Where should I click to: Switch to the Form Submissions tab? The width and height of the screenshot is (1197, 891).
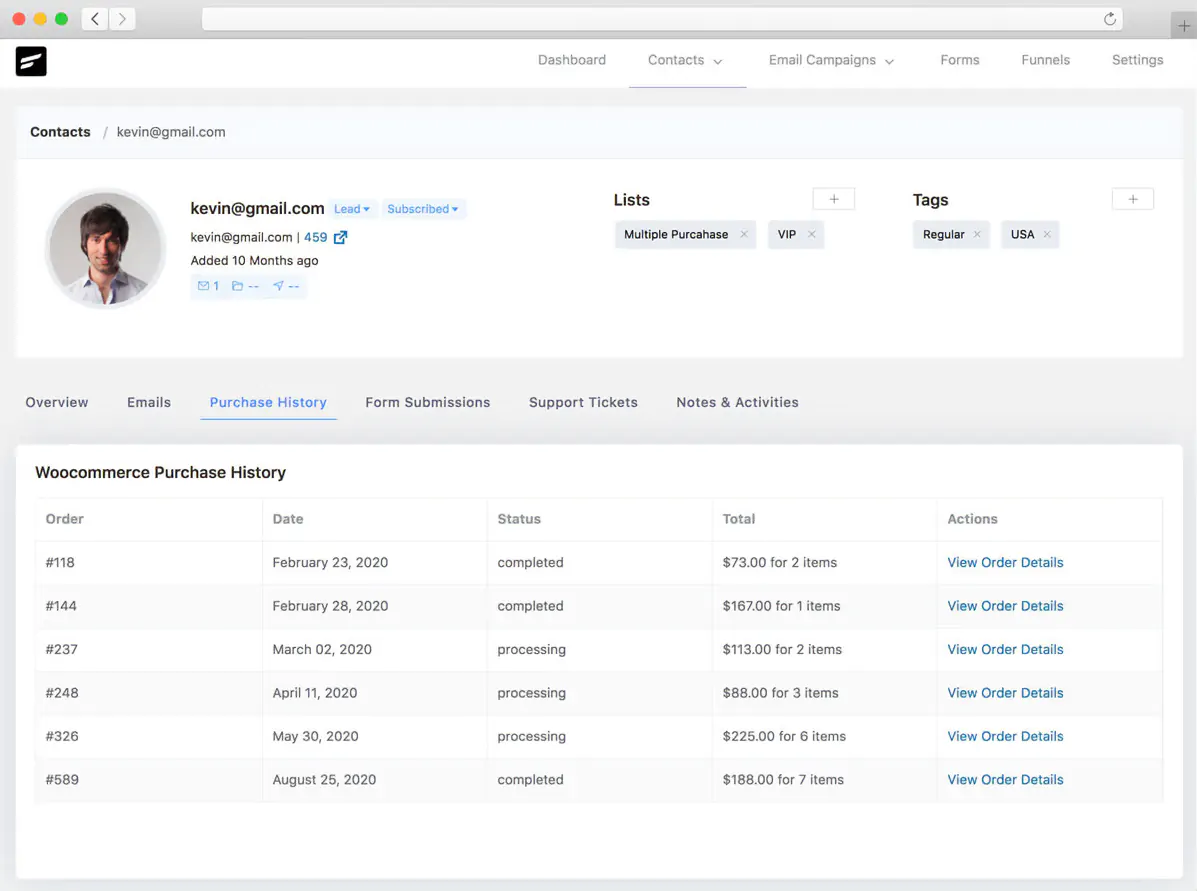427,402
